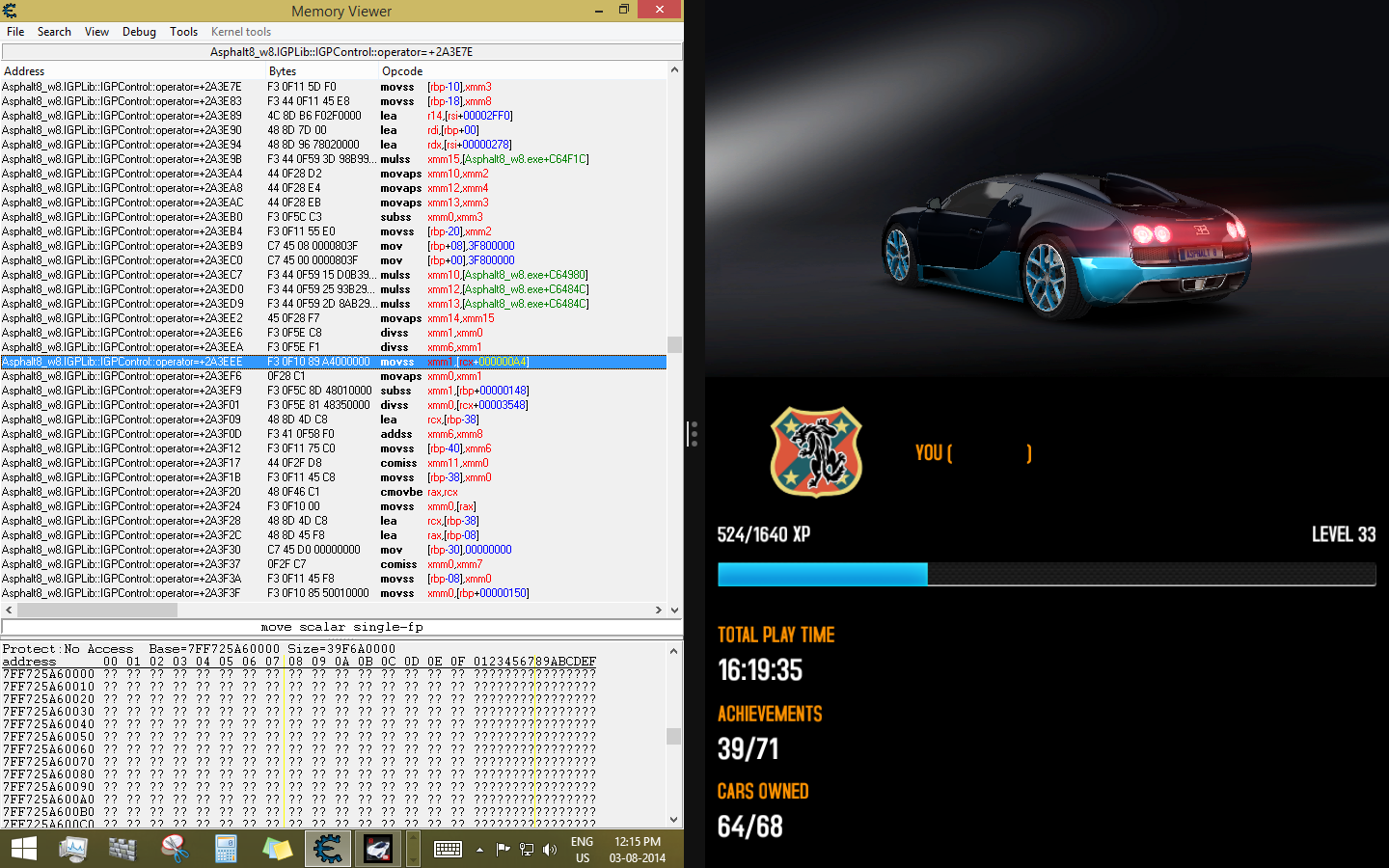Image resolution: width=1389 pixels, height=868 pixels.
Task: Open the Tools menu
Action: [183, 32]
